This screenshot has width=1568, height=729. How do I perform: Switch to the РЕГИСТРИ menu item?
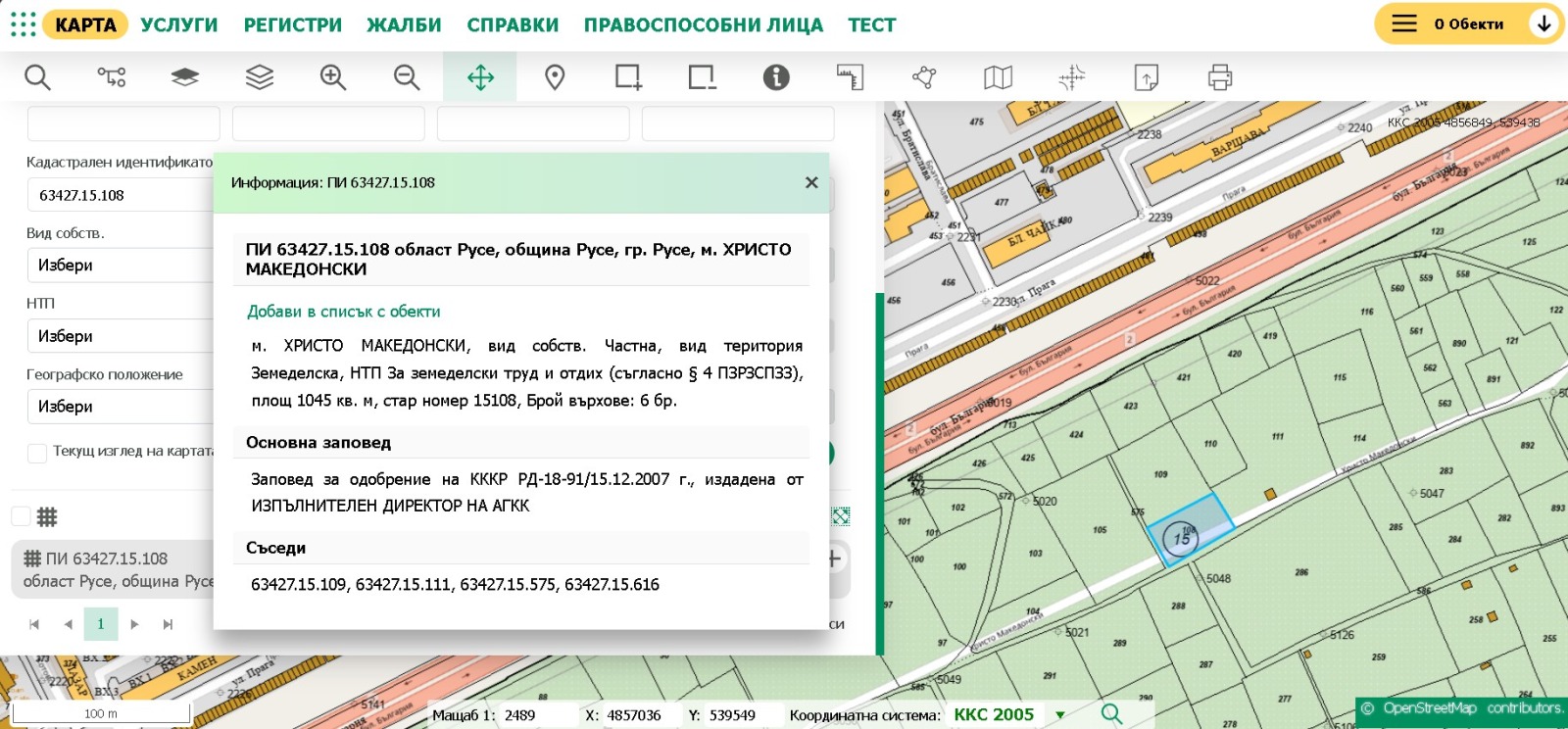[x=293, y=24]
